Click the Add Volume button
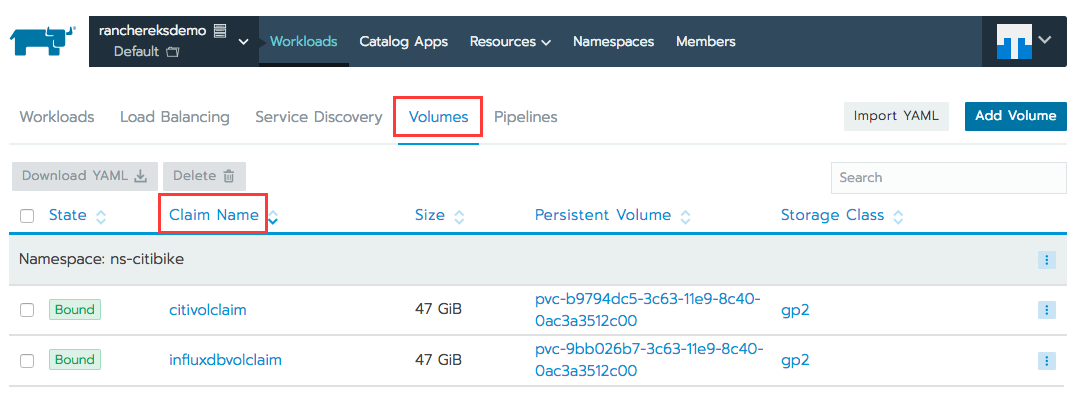 click(x=1016, y=116)
